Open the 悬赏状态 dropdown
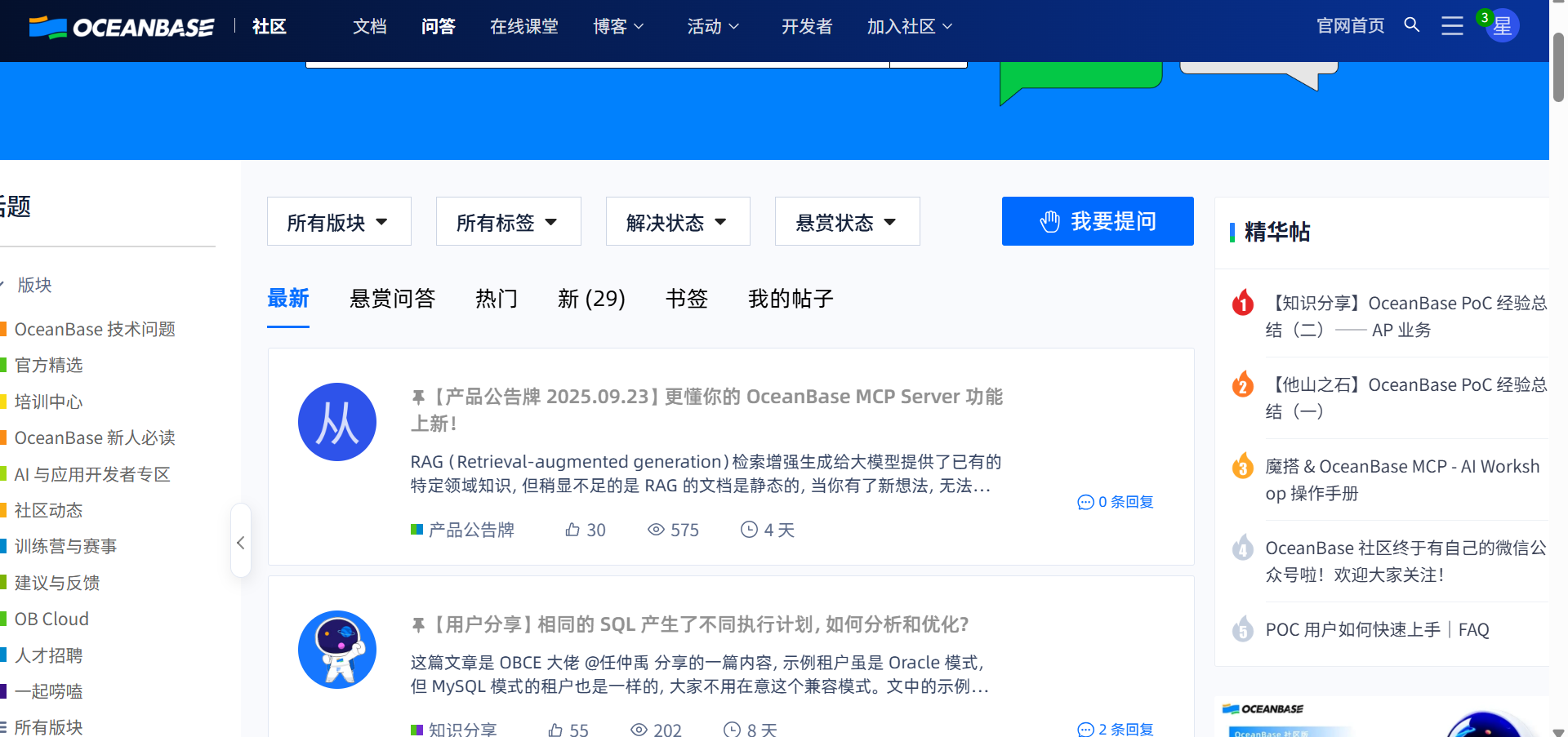 (847, 222)
